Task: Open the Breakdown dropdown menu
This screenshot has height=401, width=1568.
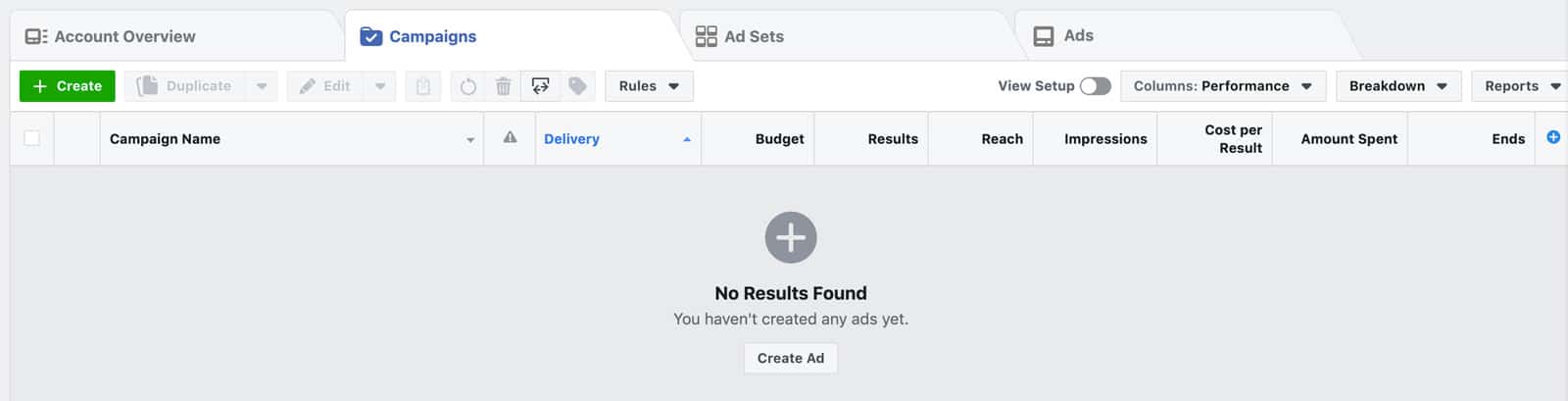Action: (1398, 86)
